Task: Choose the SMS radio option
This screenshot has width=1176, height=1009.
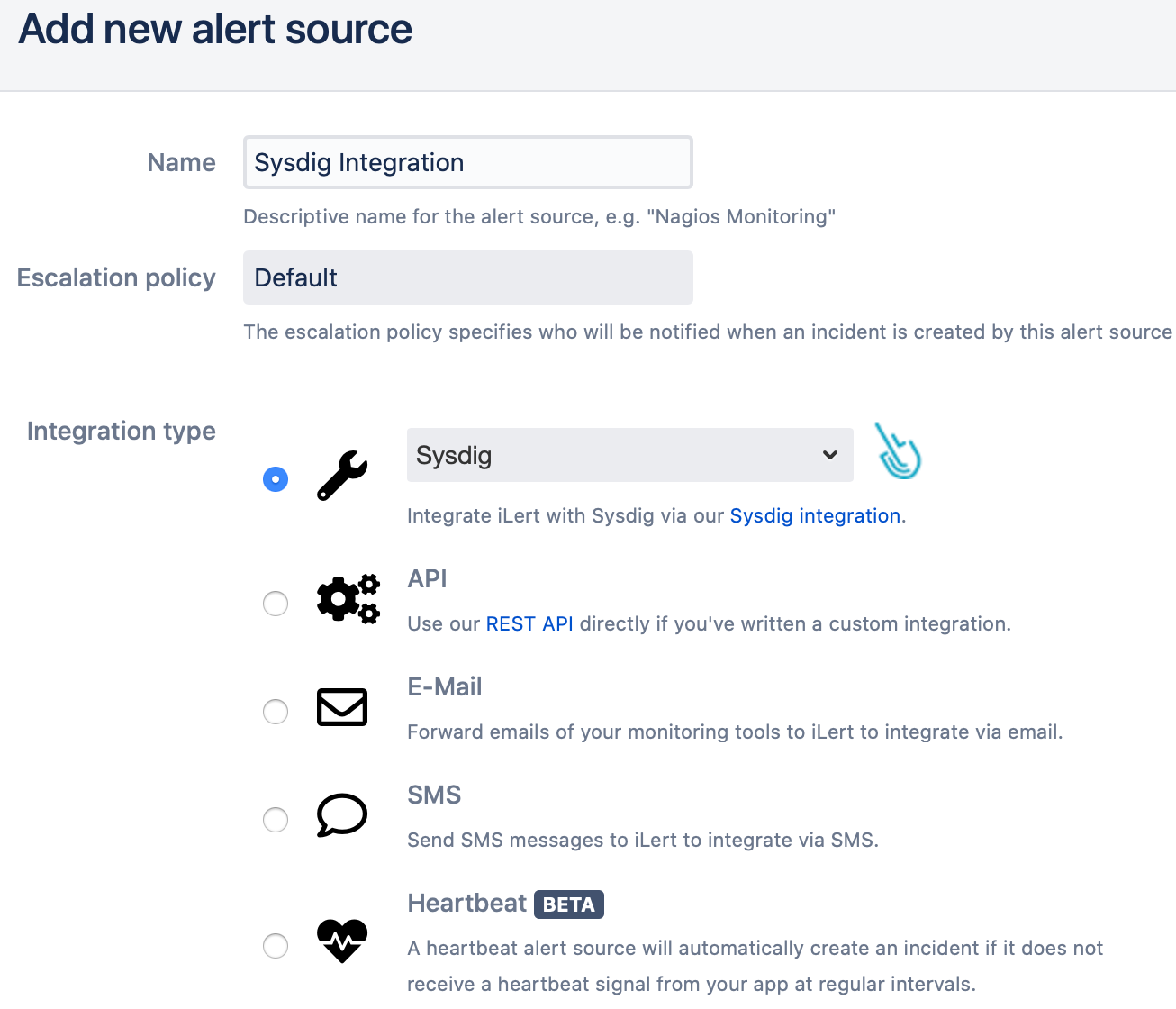Action: [276, 820]
